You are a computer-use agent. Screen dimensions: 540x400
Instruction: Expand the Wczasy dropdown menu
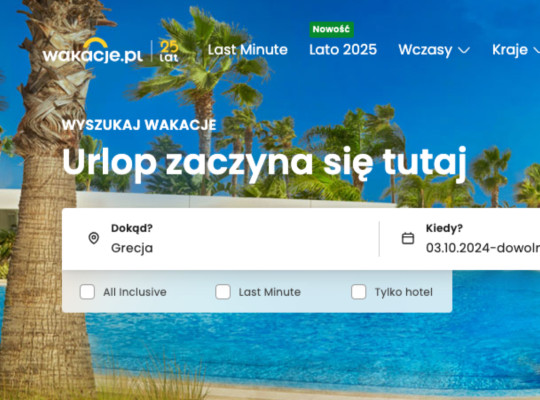[434, 50]
